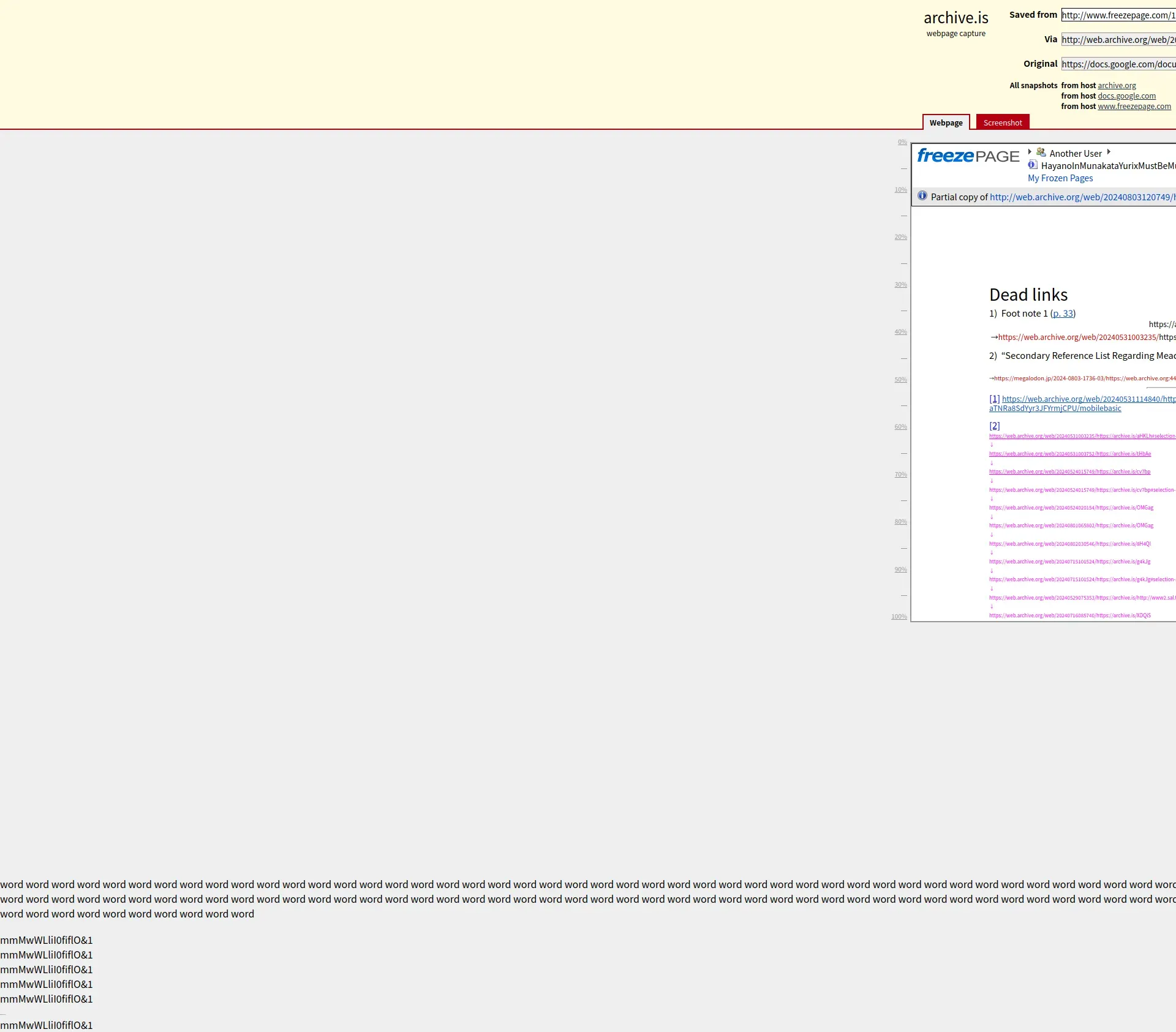Open the Partial copy web.archive.org link

click(x=1082, y=197)
